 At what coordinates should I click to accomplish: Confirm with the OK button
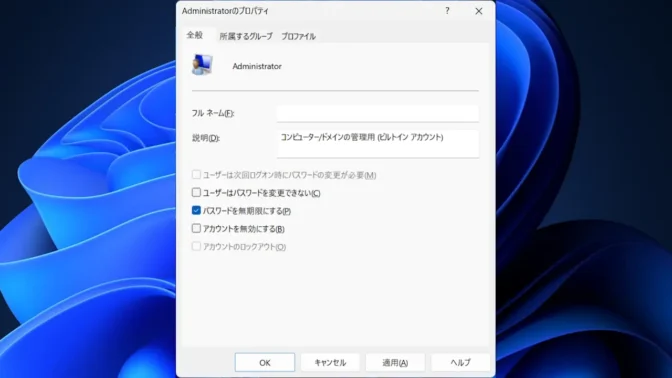coord(265,363)
